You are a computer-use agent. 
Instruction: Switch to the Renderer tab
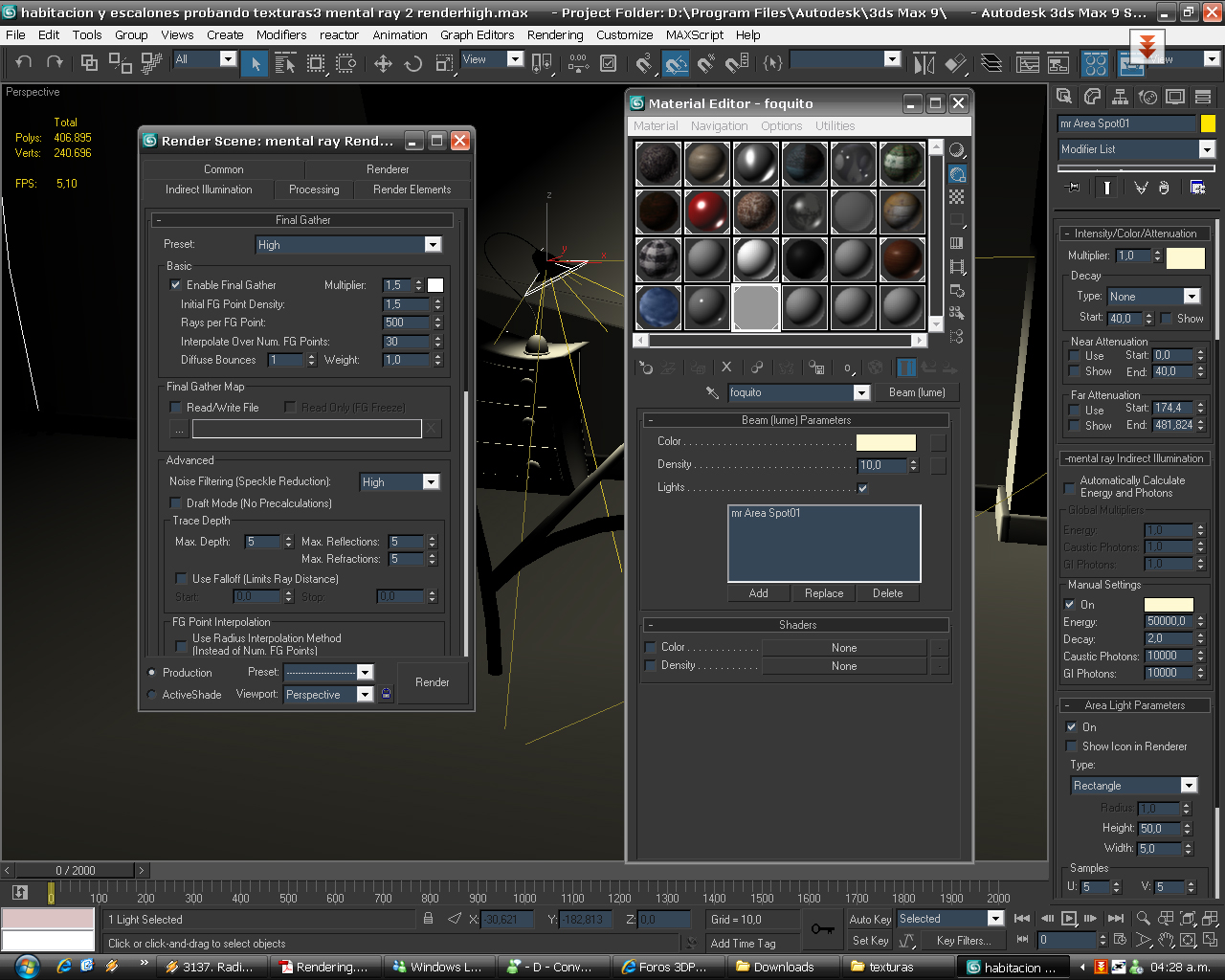pyautogui.click(x=388, y=169)
